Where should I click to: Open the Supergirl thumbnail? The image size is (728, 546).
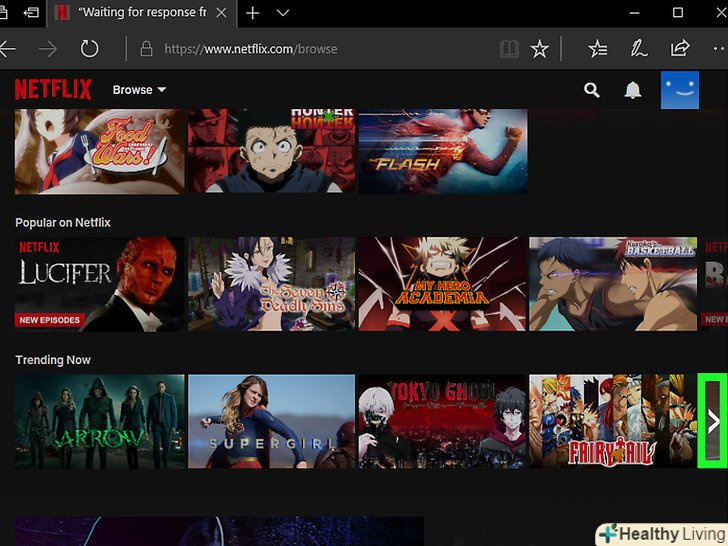(272, 422)
